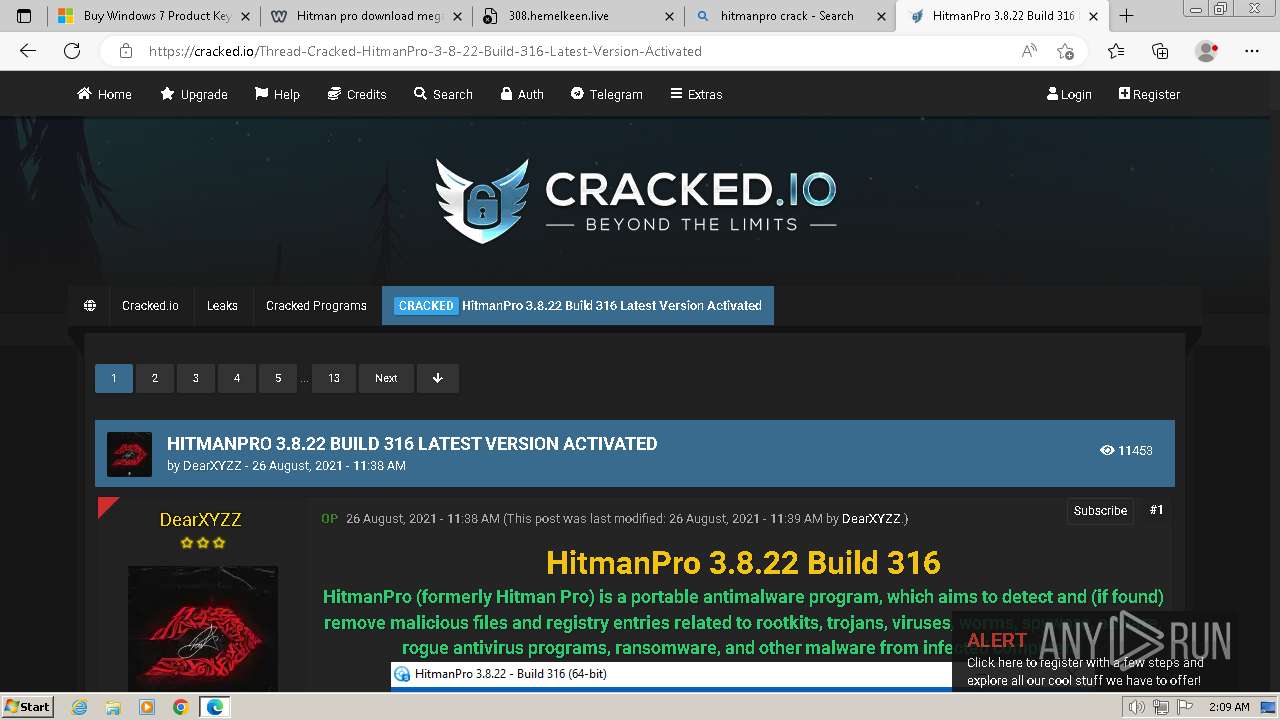
Task: Open the Leaks breadcrumb link
Action: 222,306
